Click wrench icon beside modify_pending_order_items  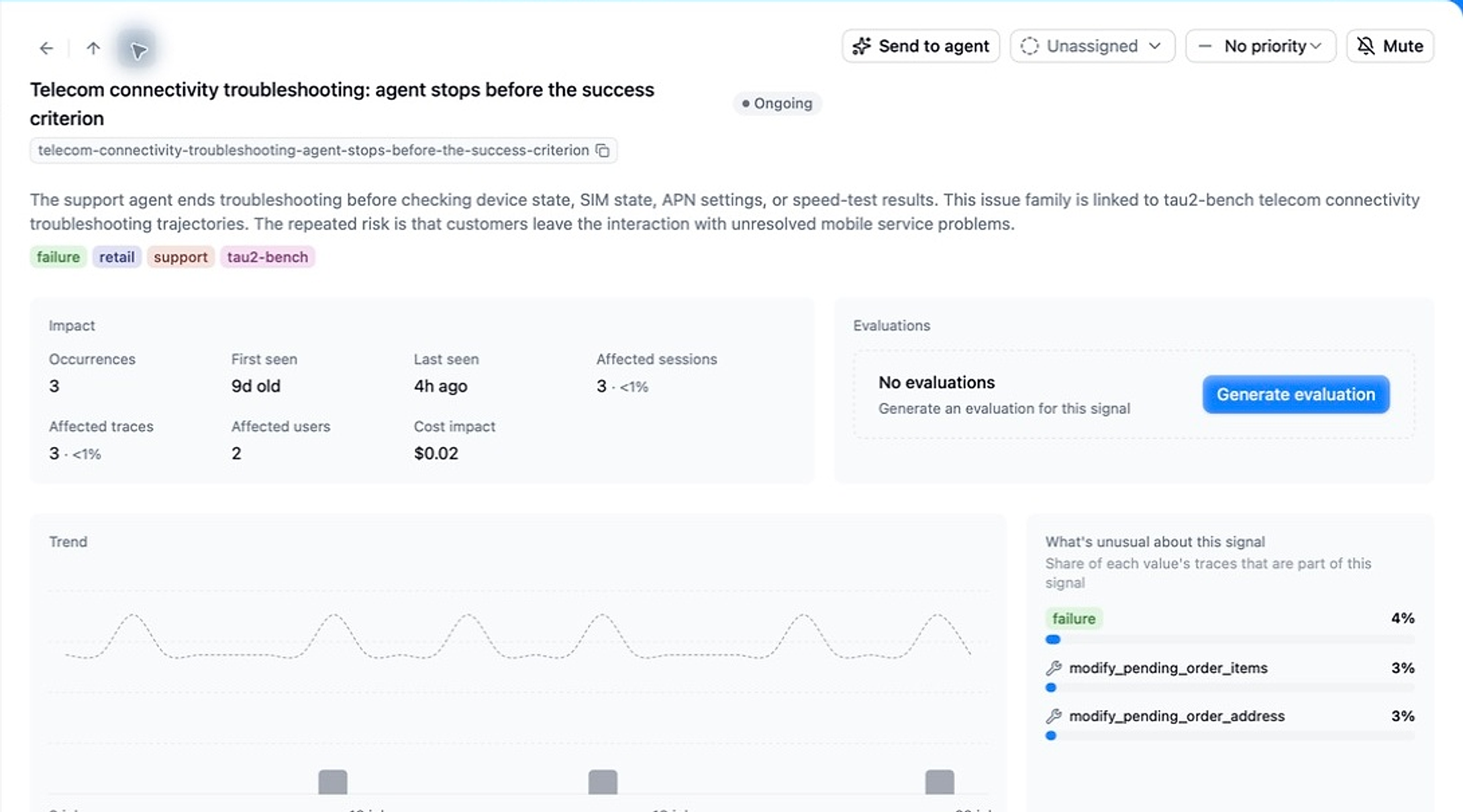tap(1054, 668)
